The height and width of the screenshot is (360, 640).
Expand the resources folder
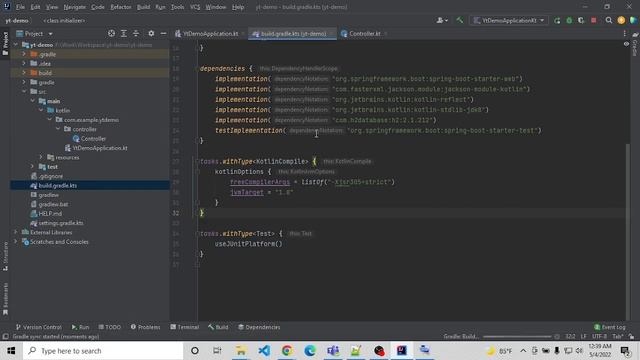click(x=41, y=157)
